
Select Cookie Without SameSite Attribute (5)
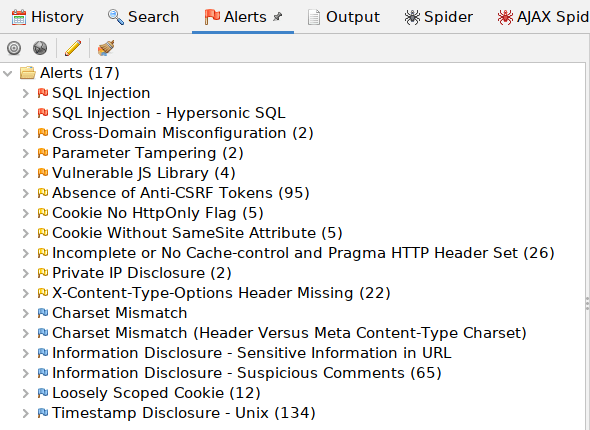(x=197, y=233)
